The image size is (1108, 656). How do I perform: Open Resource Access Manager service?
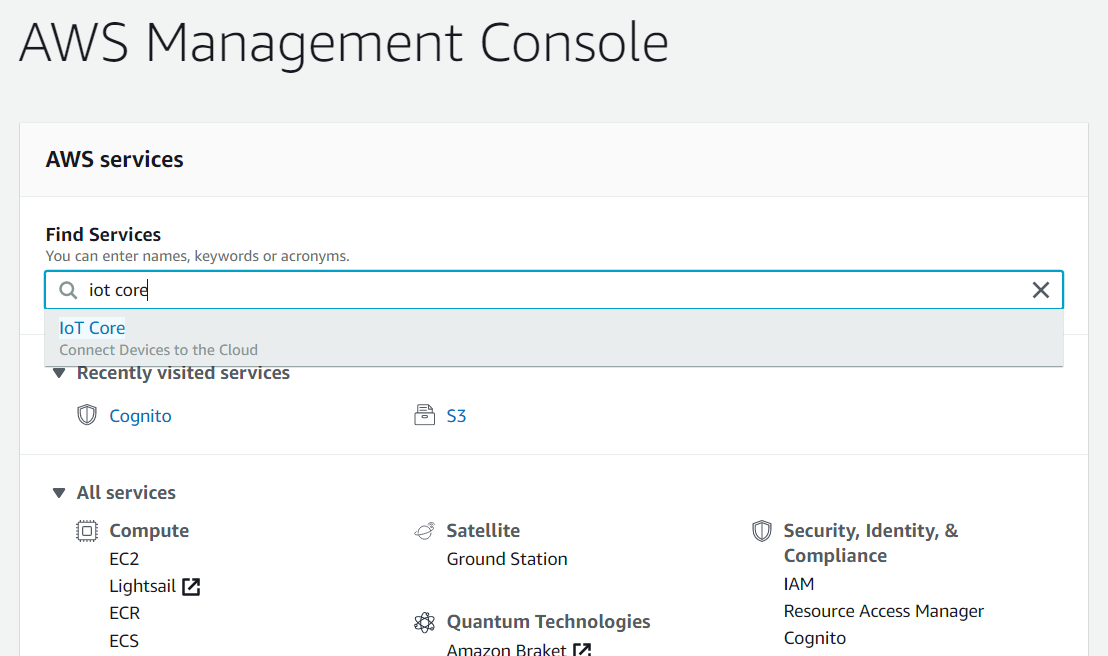point(883,611)
